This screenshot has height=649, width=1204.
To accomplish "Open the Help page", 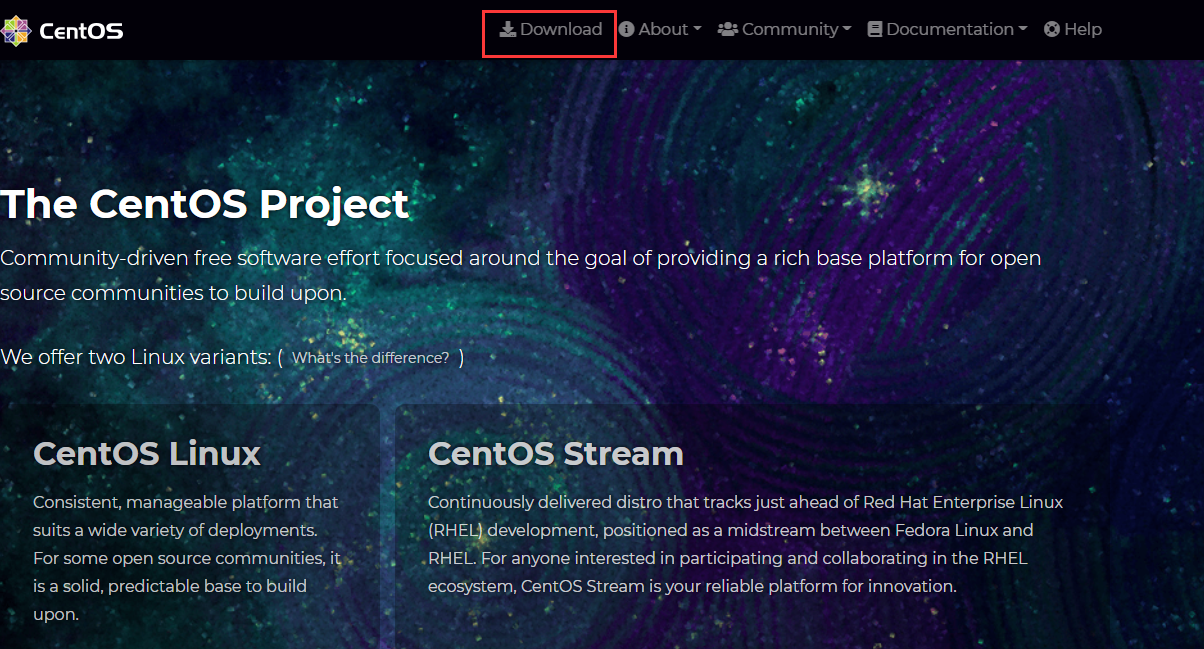I will [1073, 29].
